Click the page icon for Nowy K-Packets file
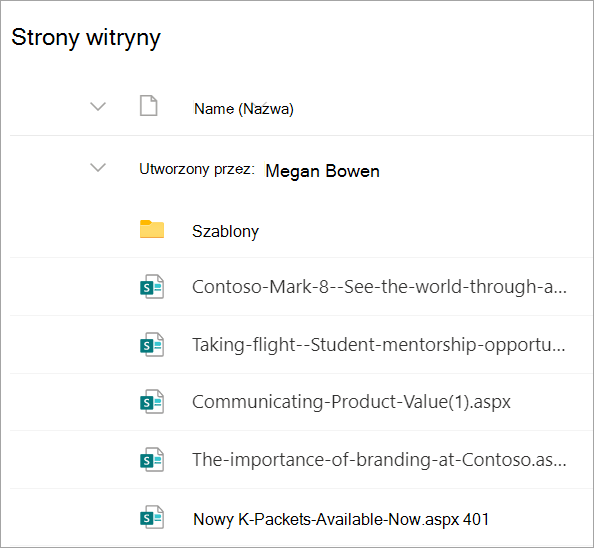Image resolution: width=594 pixels, height=548 pixels. point(152,517)
